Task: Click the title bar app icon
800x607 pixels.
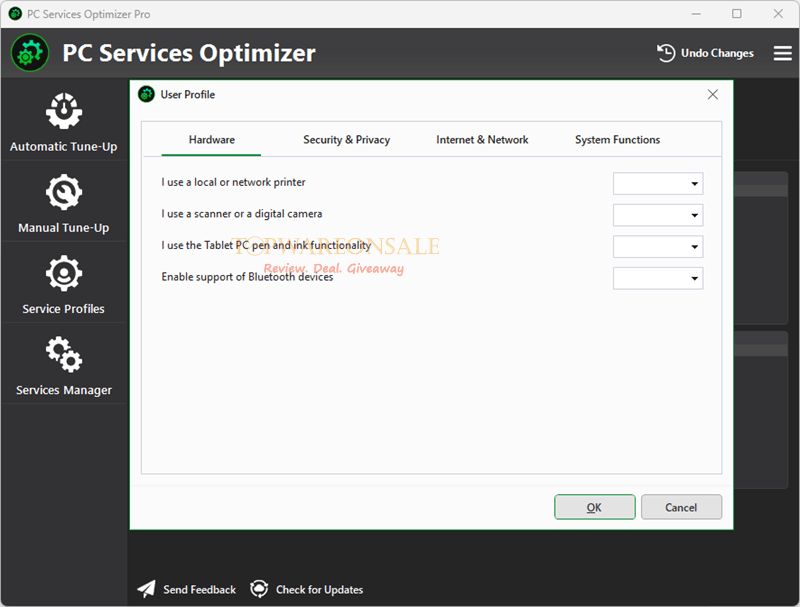Action: tap(15, 14)
